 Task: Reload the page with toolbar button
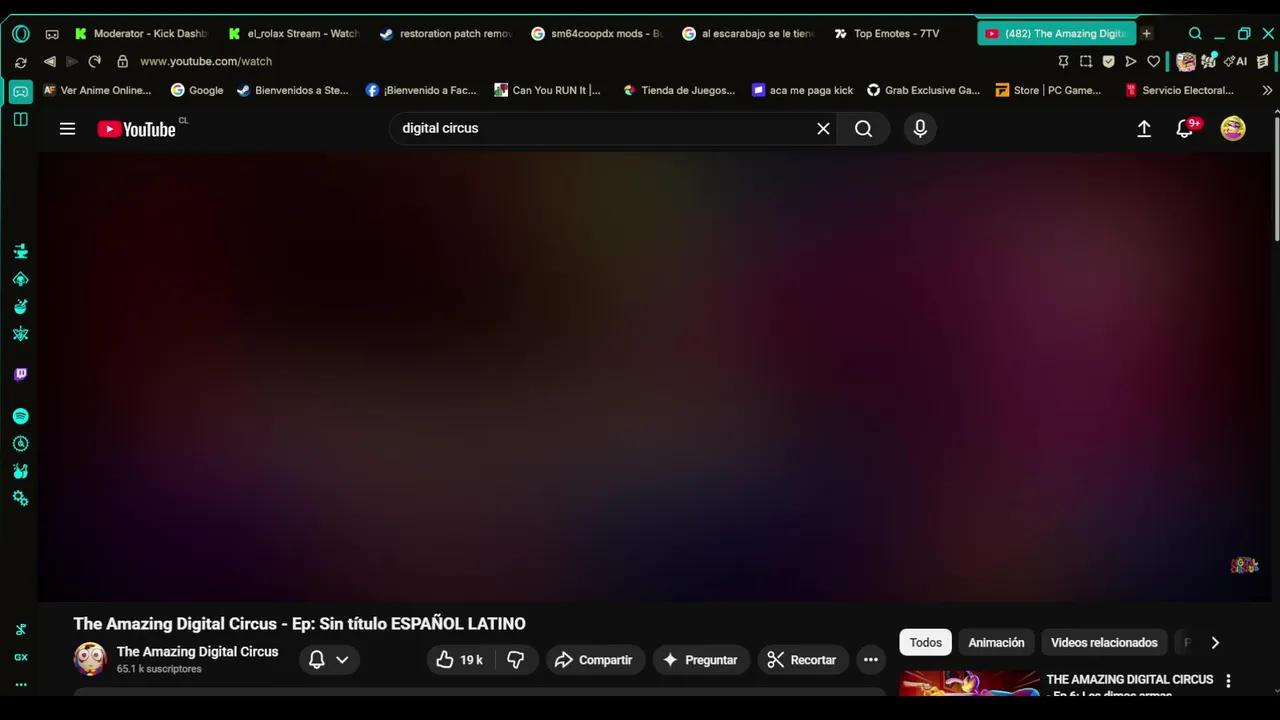94,62
